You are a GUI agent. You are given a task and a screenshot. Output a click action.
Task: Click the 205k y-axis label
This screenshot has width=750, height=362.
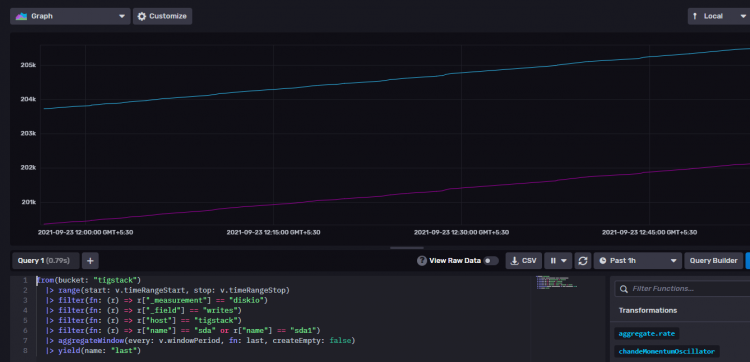tap(28, 65)
